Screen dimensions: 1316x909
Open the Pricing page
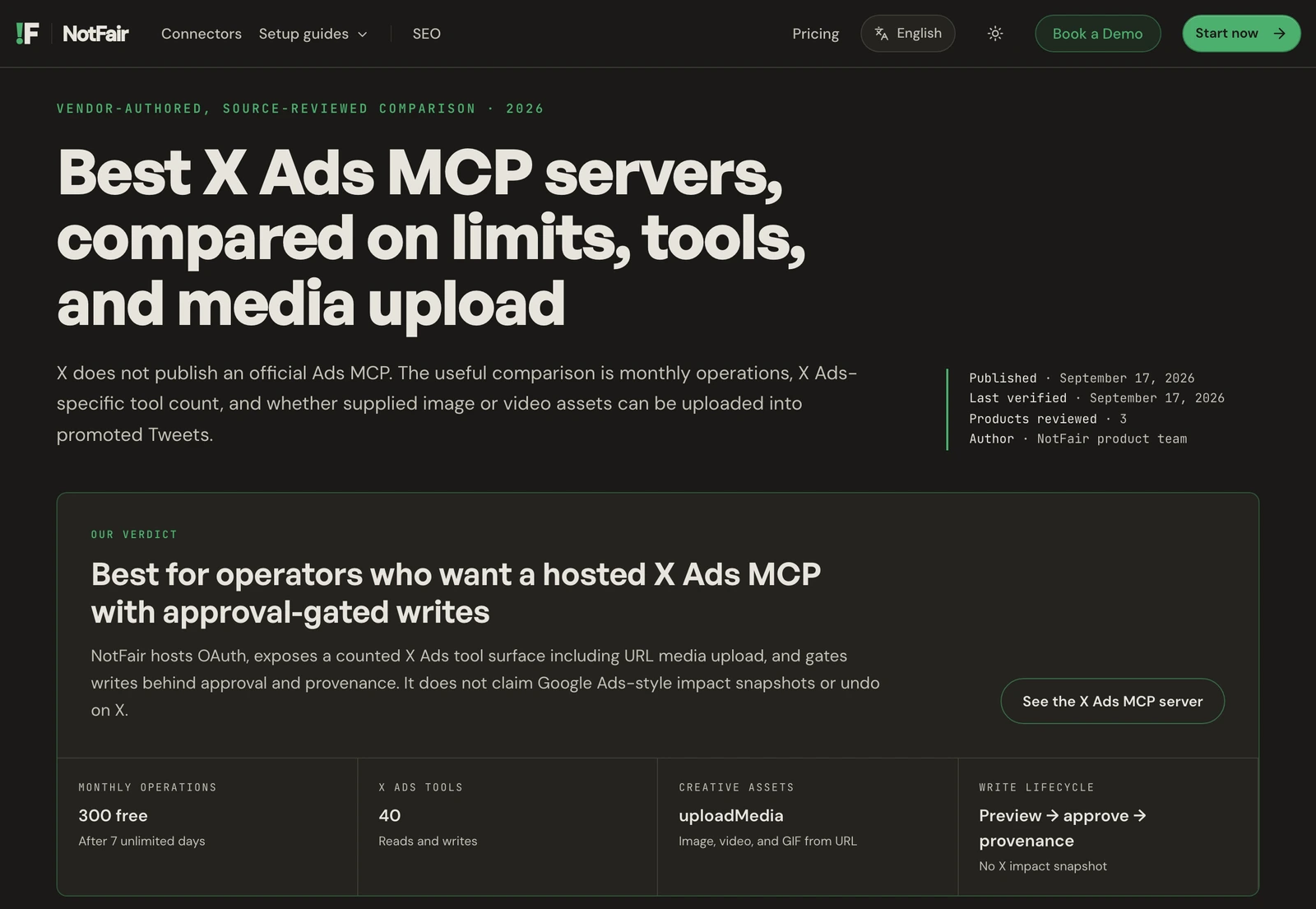pyautogui.click(x=815, y=34)
